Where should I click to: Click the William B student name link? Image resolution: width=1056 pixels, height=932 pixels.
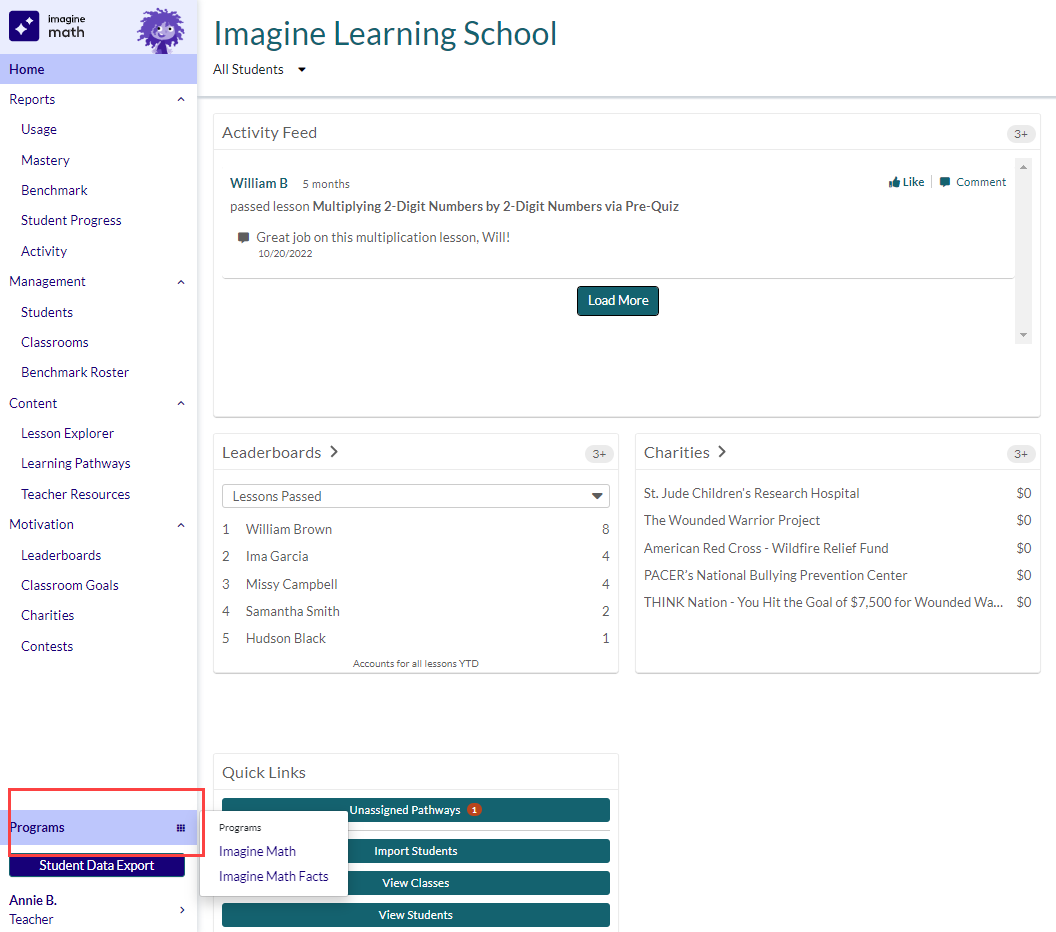point(259,183)
